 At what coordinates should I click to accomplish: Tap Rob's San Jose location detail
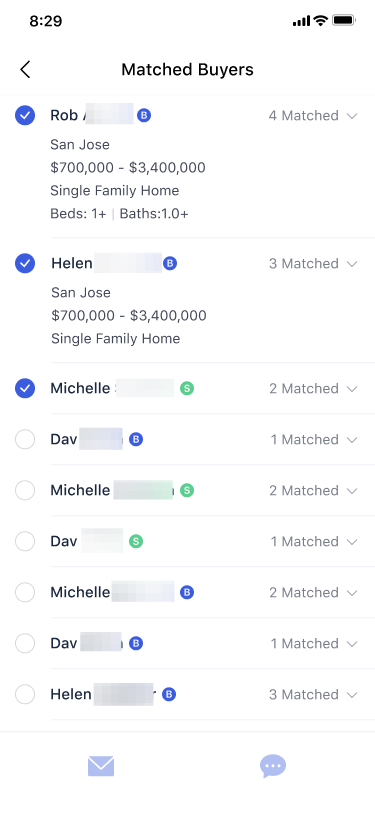[x=80, y=144]
